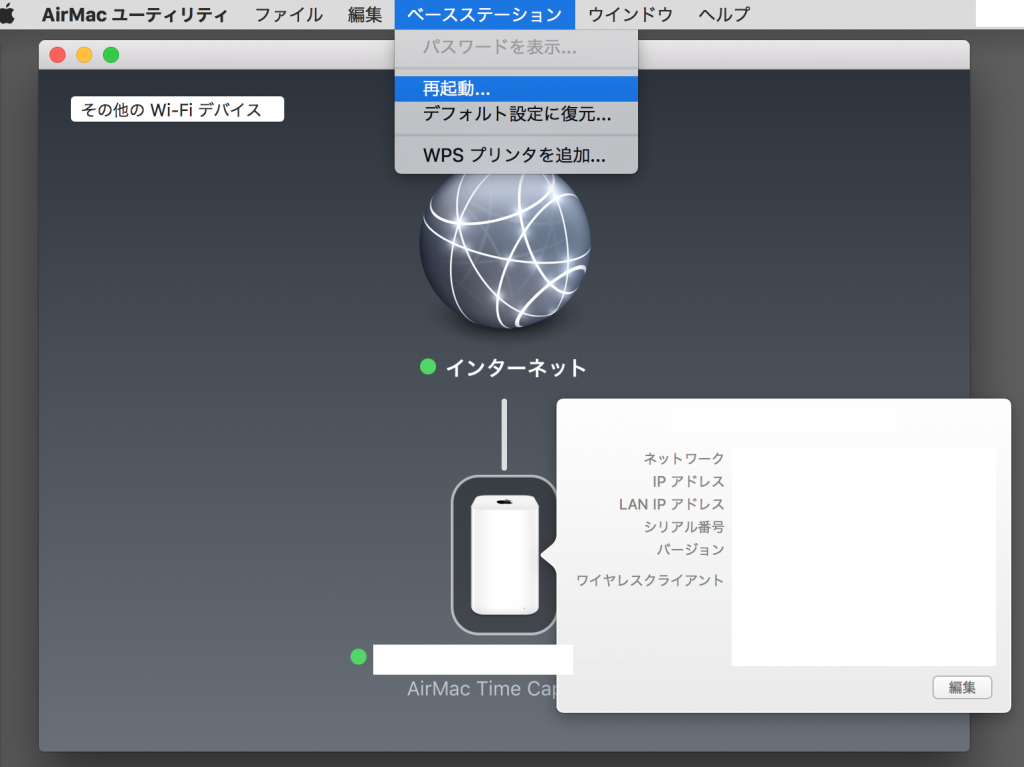Click the green status dot beside the base station name

(x=359, y=657)
